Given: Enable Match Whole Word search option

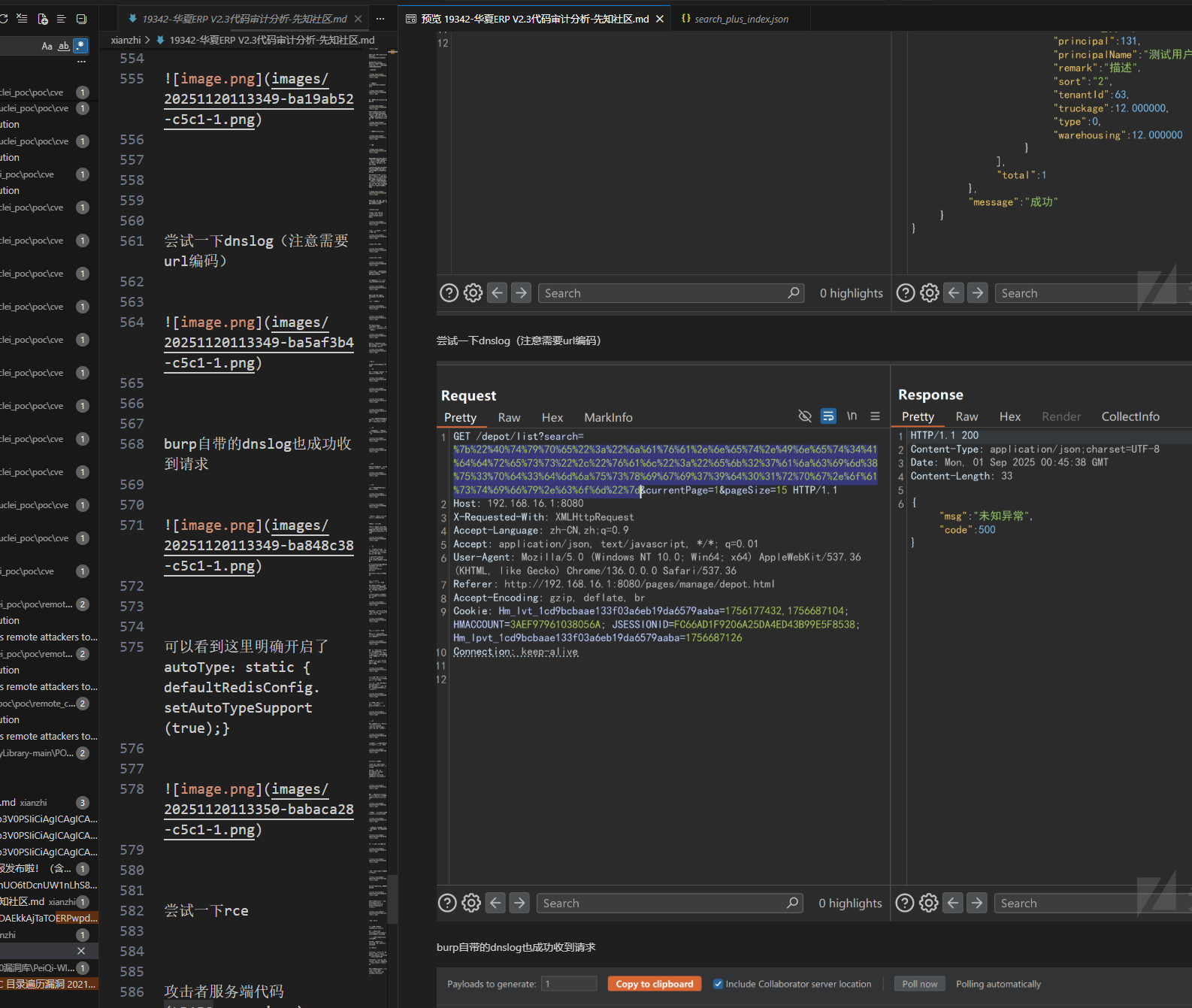Looking at the screenshot, I should (64, 46).
